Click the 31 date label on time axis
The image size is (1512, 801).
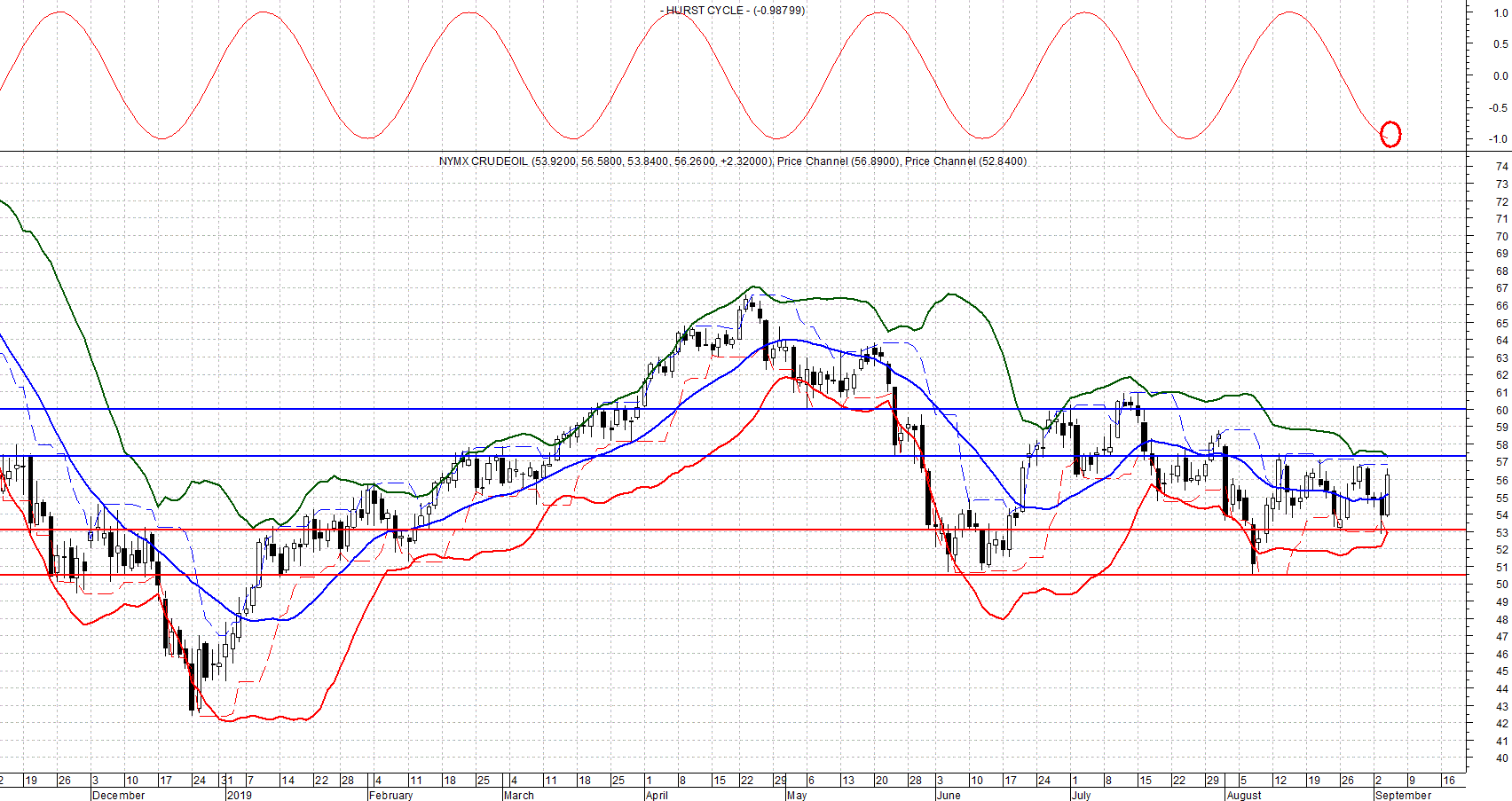pyautogui.click(x=227, y=781)
